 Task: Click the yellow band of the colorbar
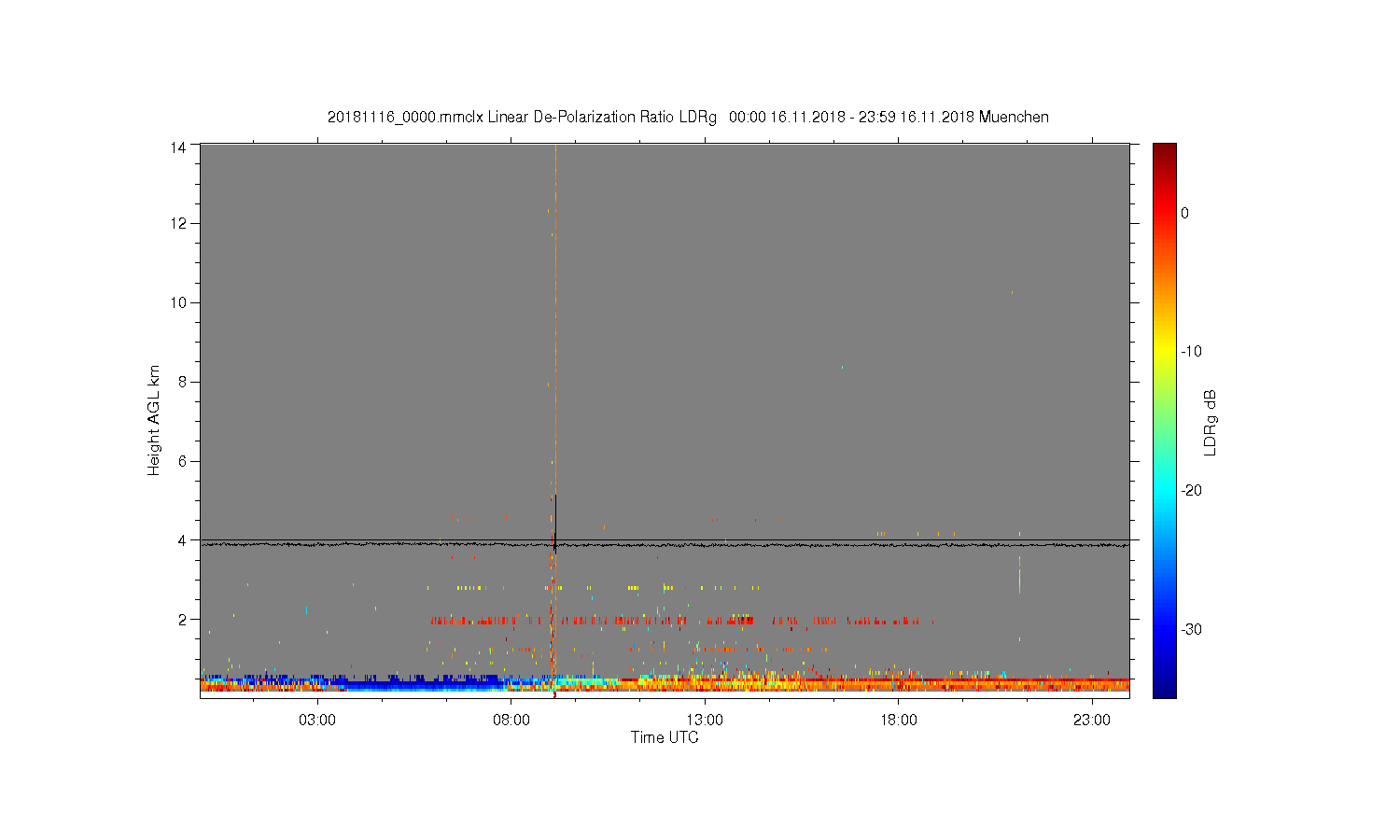(x=1164, y=352)
